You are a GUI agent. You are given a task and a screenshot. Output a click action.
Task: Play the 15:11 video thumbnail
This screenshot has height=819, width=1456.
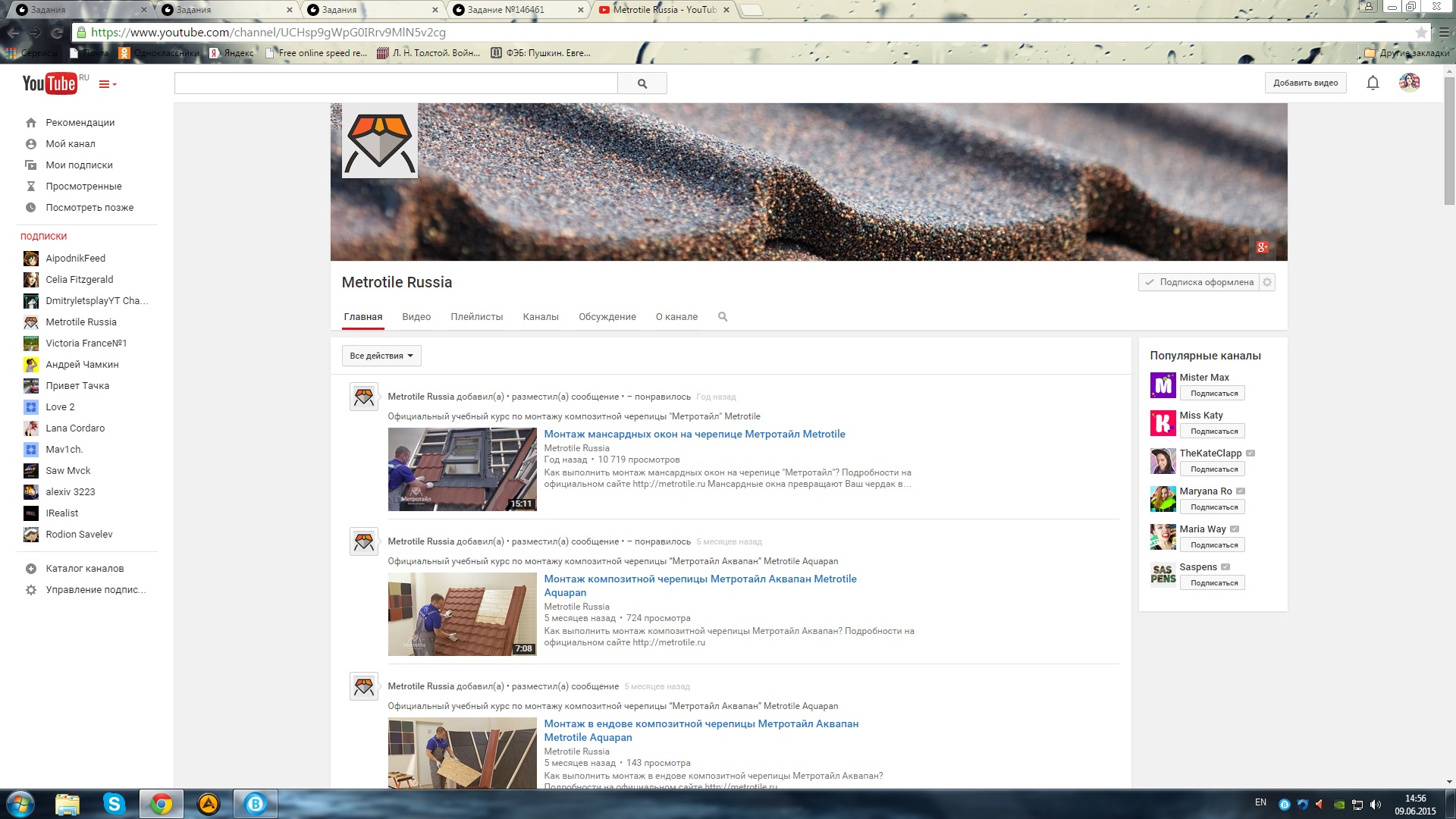coord(463,469)
